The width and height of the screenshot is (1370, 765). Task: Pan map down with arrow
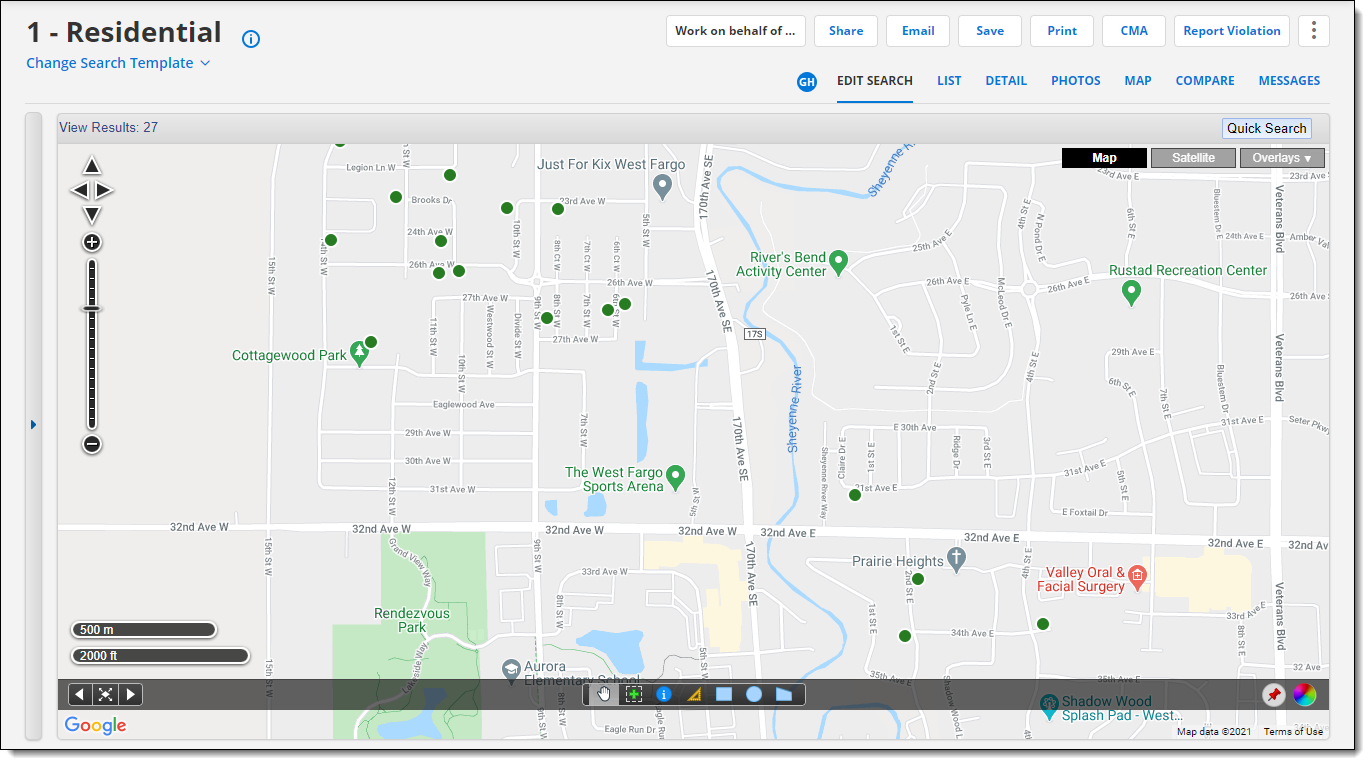92,215
